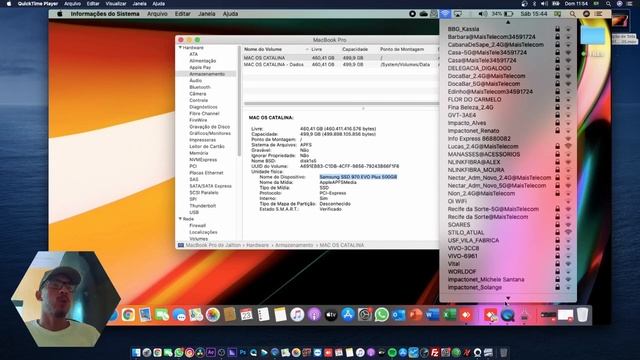Open AirPlay display icon in recorded menu bar

pyautogui.click(x=458, y=14)
